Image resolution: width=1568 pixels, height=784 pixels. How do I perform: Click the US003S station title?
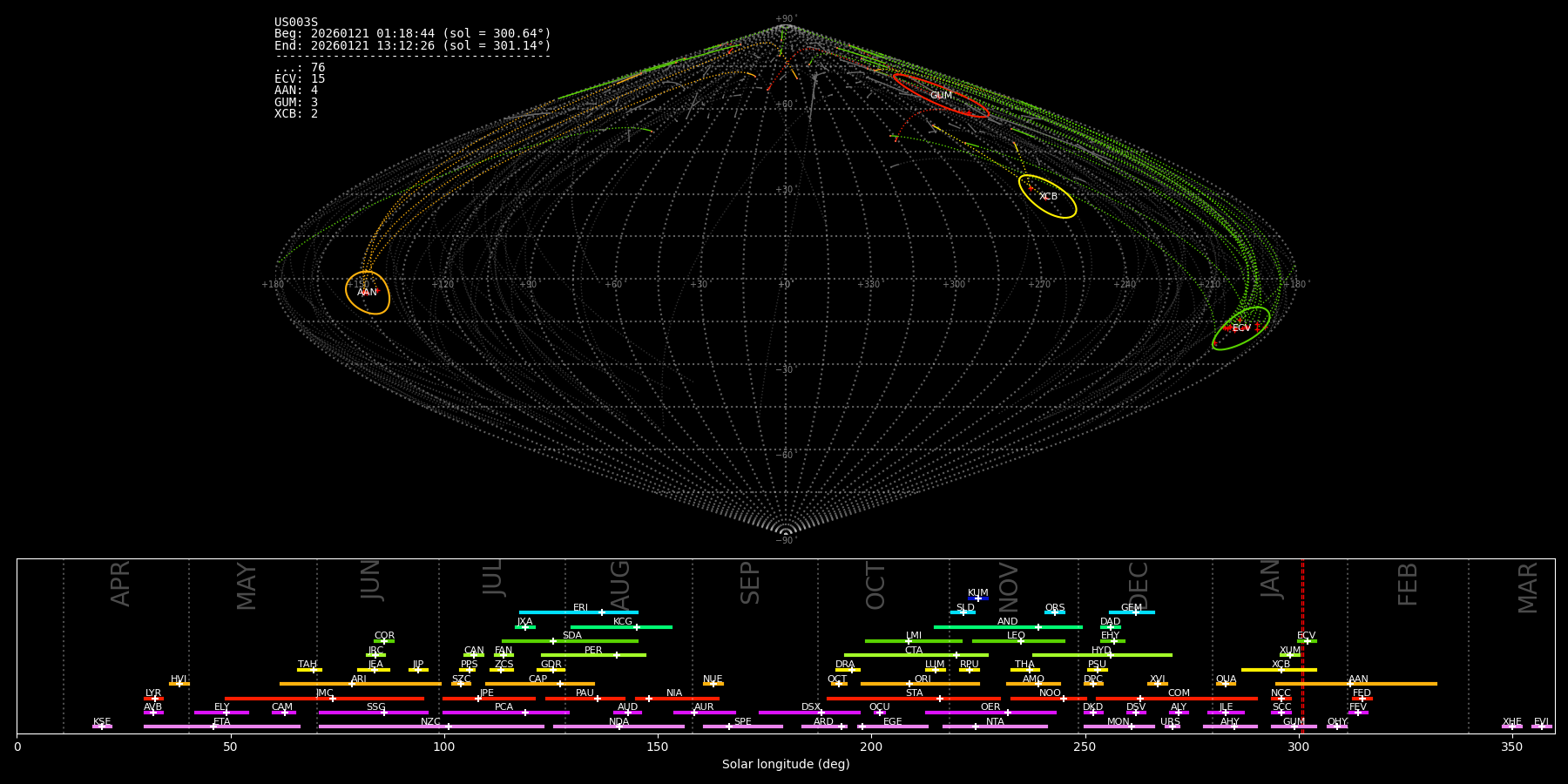(296, 23)
